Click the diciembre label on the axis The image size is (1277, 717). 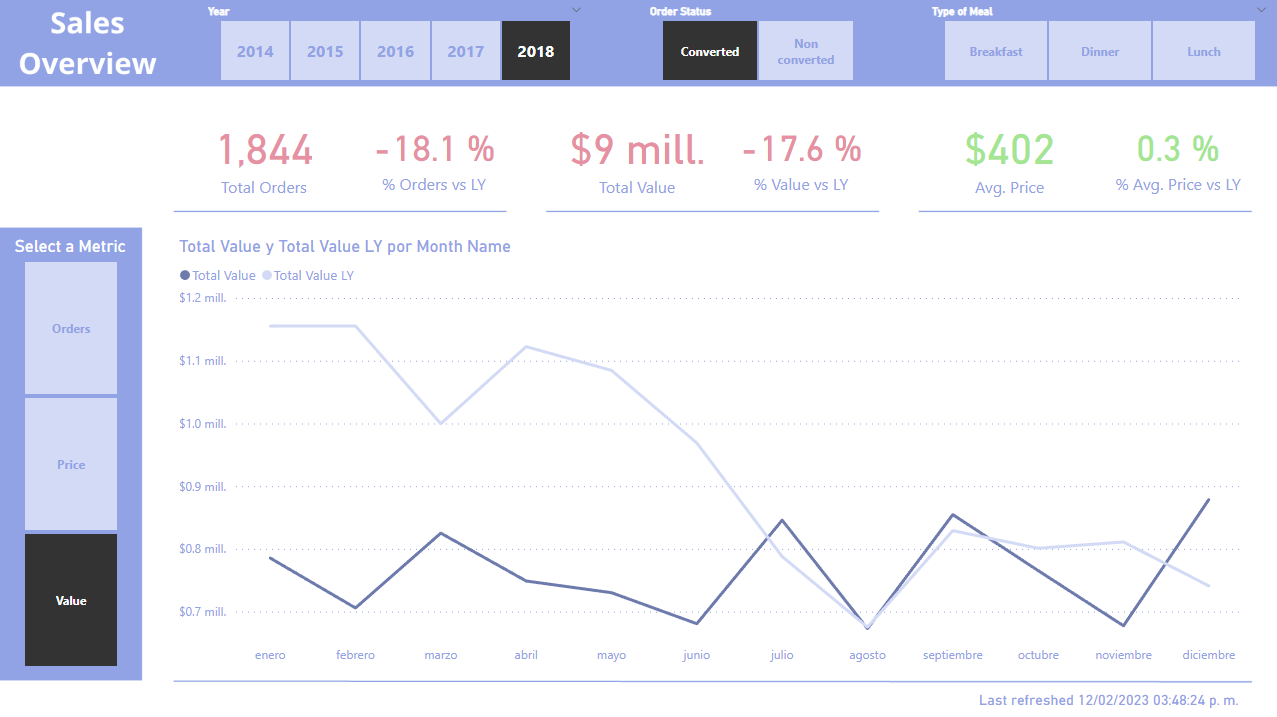[1208, 655]
